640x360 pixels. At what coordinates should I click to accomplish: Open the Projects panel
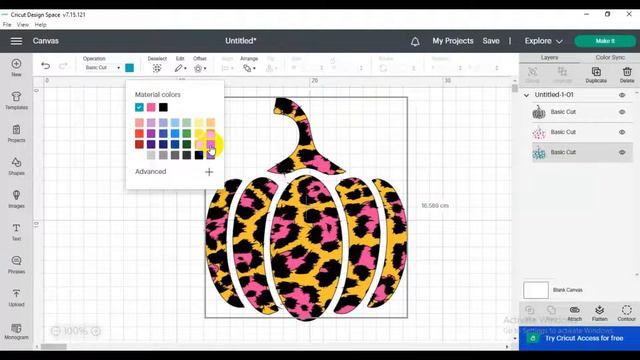pos(16,133)
